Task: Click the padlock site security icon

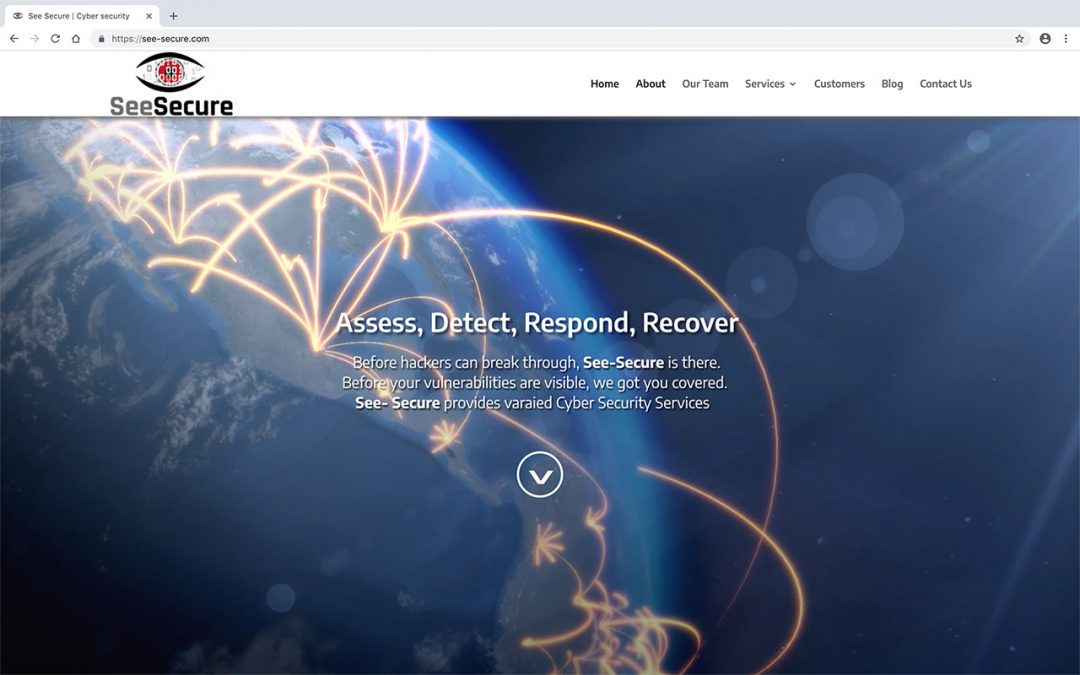Action: coord(101,39)
